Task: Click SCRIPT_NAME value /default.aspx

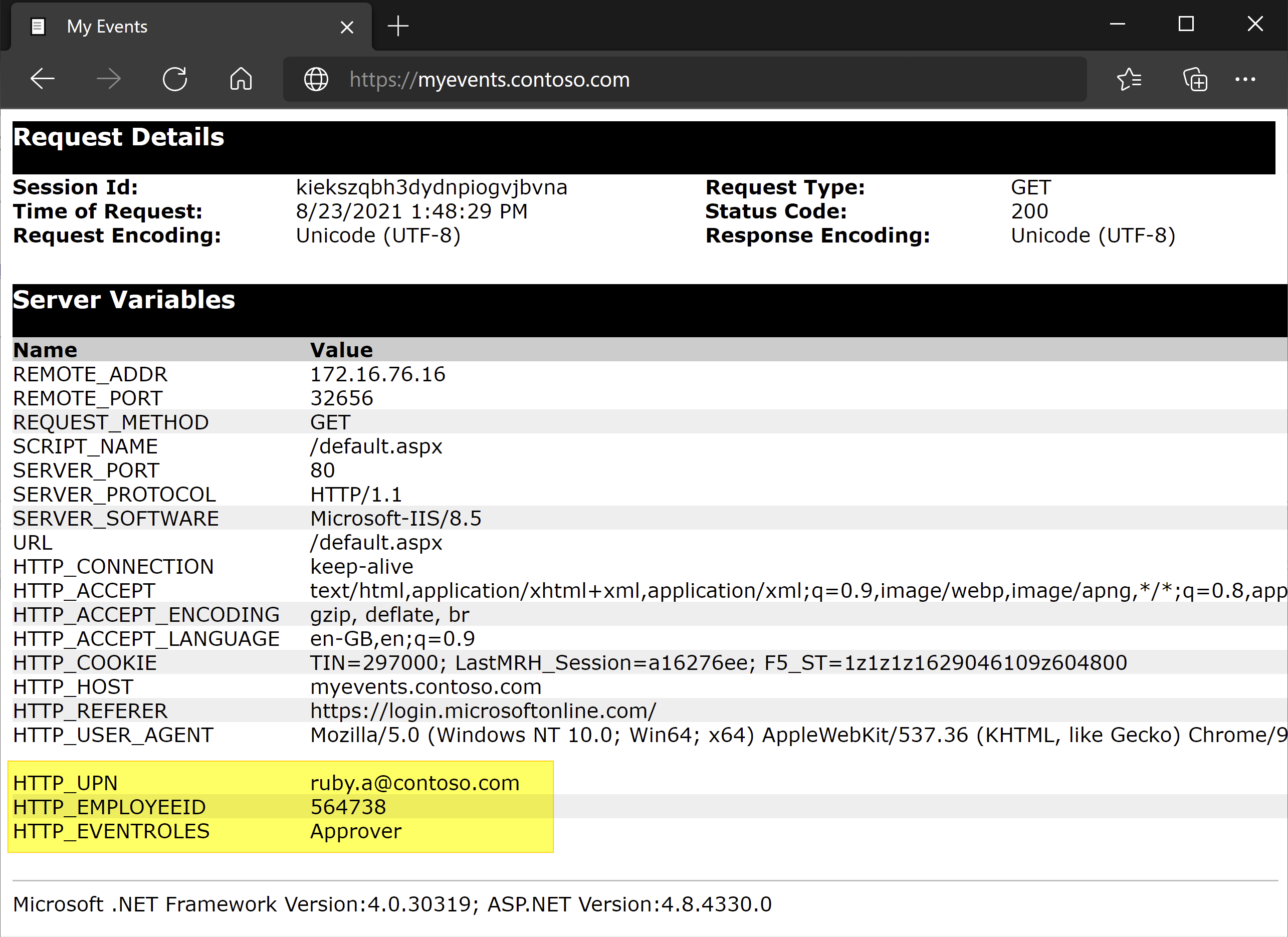Action: pos(376,446)
